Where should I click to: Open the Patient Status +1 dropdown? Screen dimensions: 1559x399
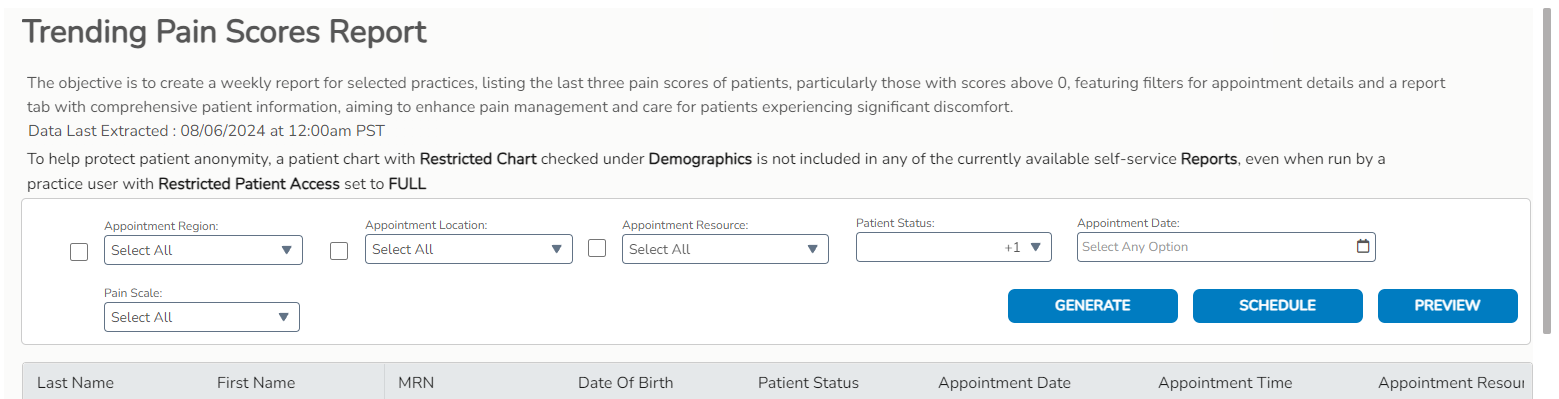[x=954, y=247]
